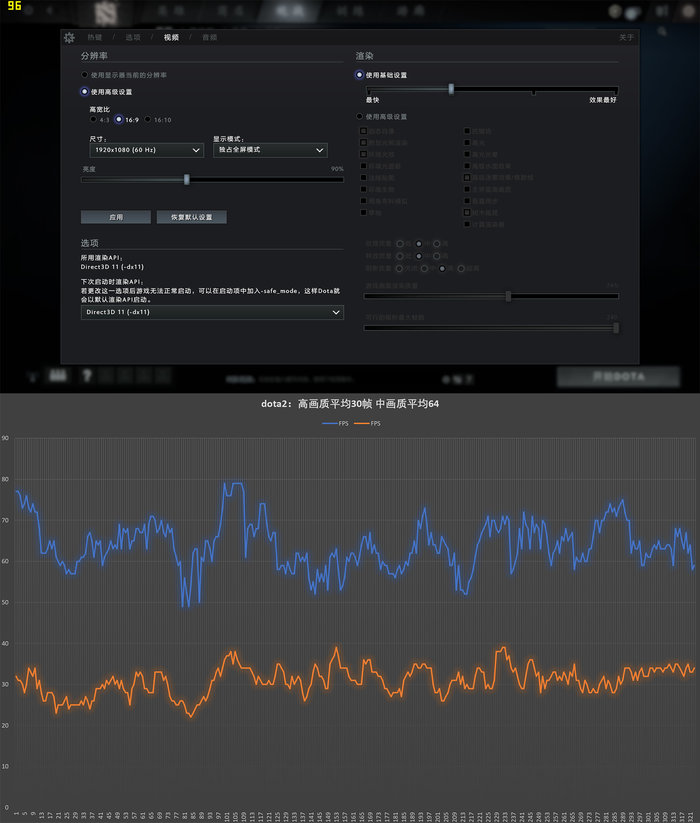Click the render quality slider handle

[x=451, y=89]
